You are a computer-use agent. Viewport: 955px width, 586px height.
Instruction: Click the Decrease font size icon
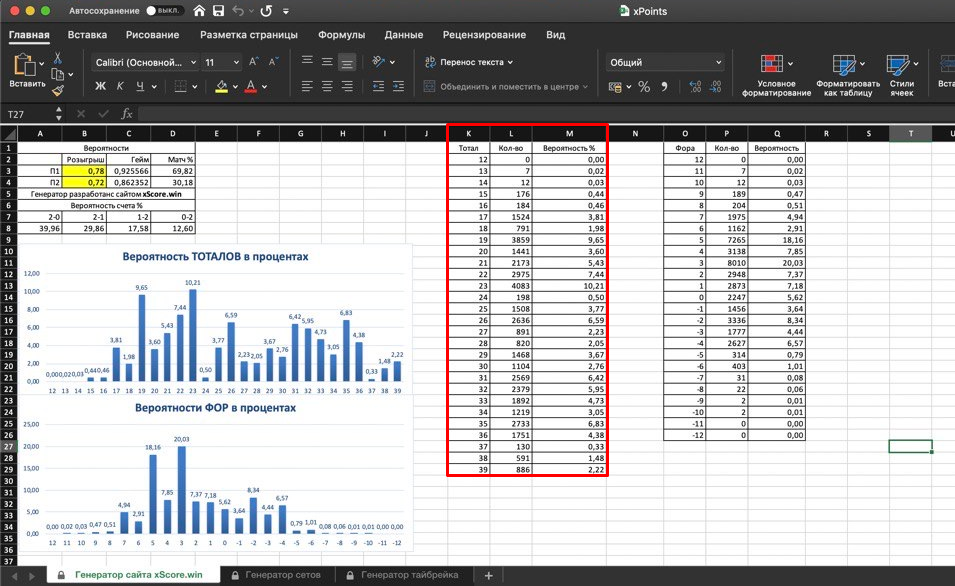pos(273,62)
